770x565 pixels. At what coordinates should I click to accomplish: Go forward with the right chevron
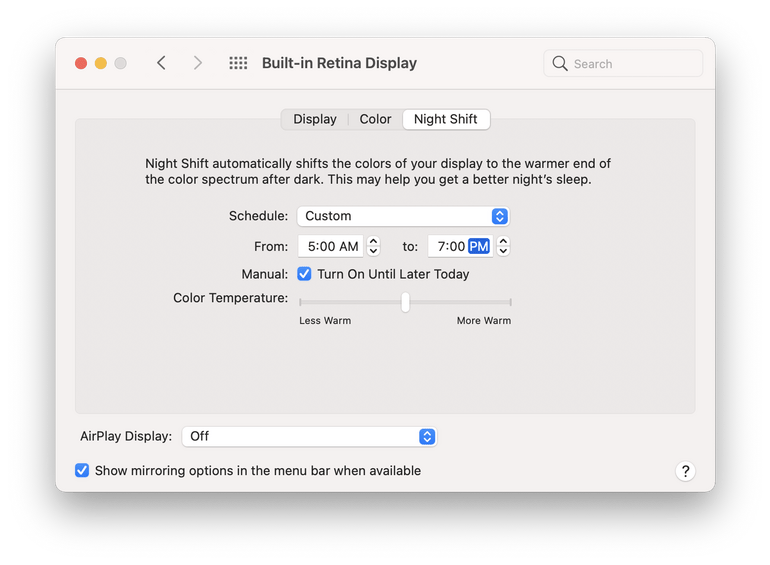click(x=197, y=63)
